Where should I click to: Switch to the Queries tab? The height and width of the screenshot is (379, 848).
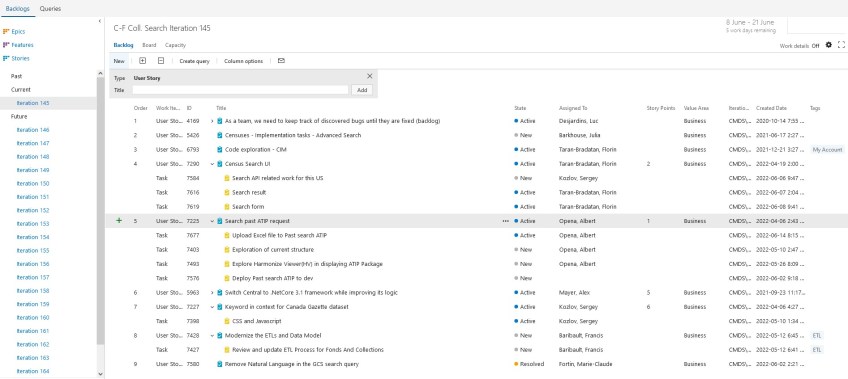[50, 9]
